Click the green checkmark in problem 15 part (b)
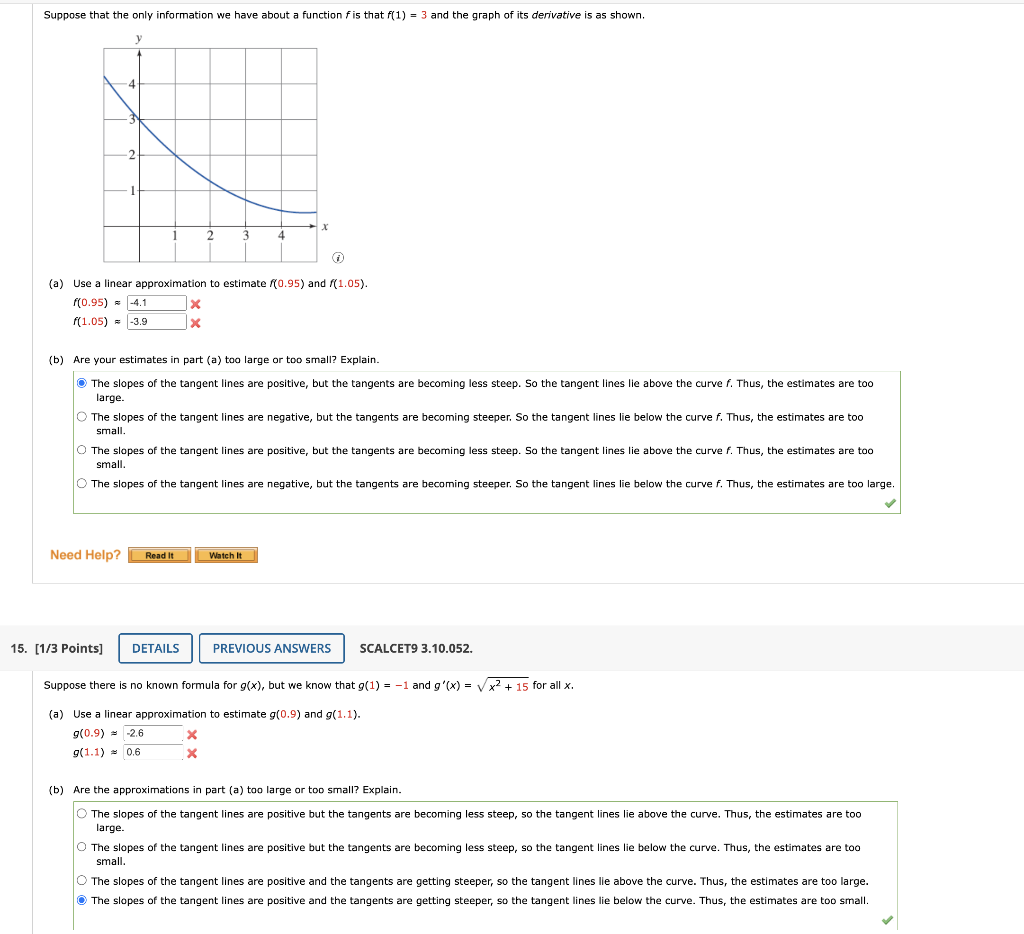 pyautogui.click(x=886, y=918)
